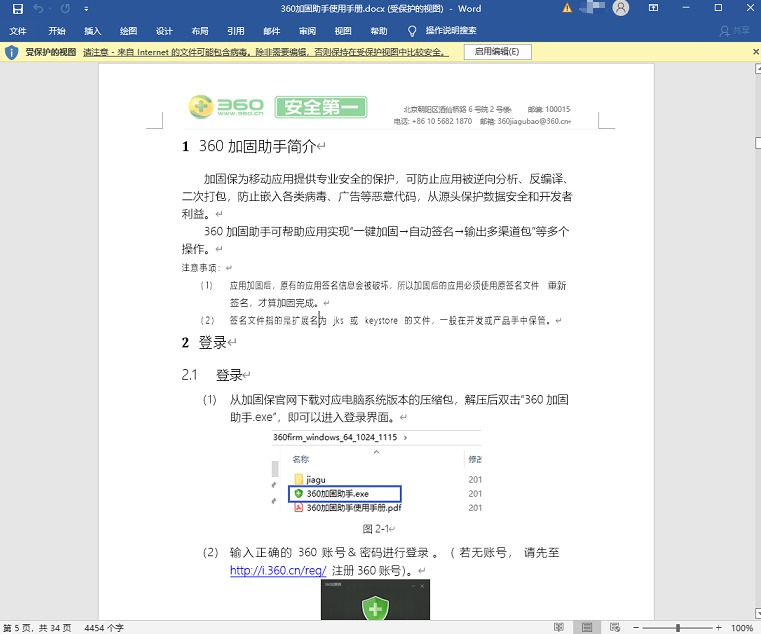Click zoom in plus button
Viewport: 761px width, 634px height.
click(719, 628)
